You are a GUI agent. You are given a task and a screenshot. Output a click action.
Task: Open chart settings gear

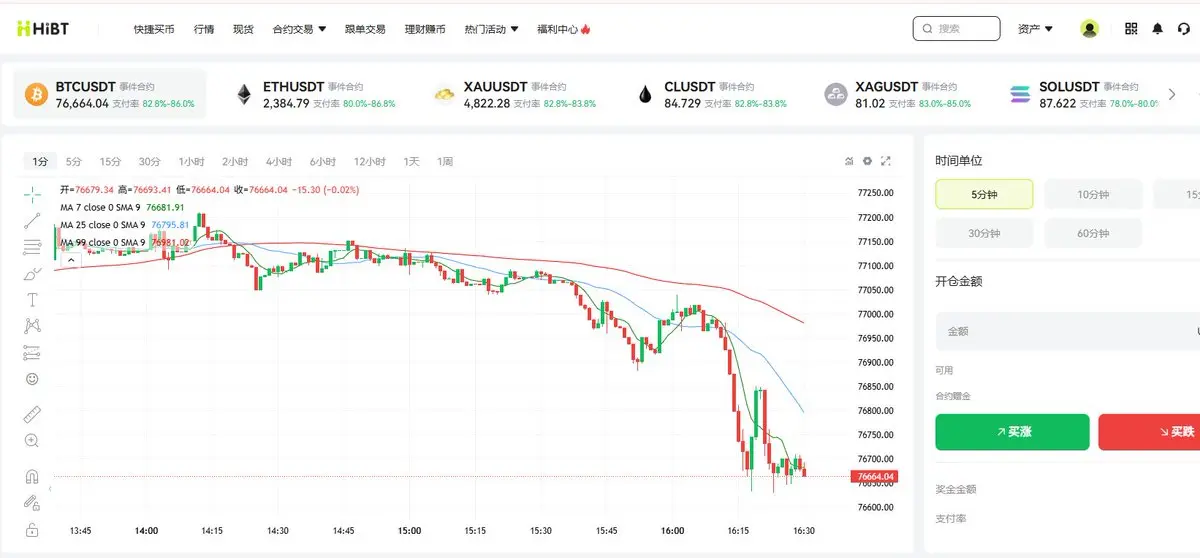[867, 161]
